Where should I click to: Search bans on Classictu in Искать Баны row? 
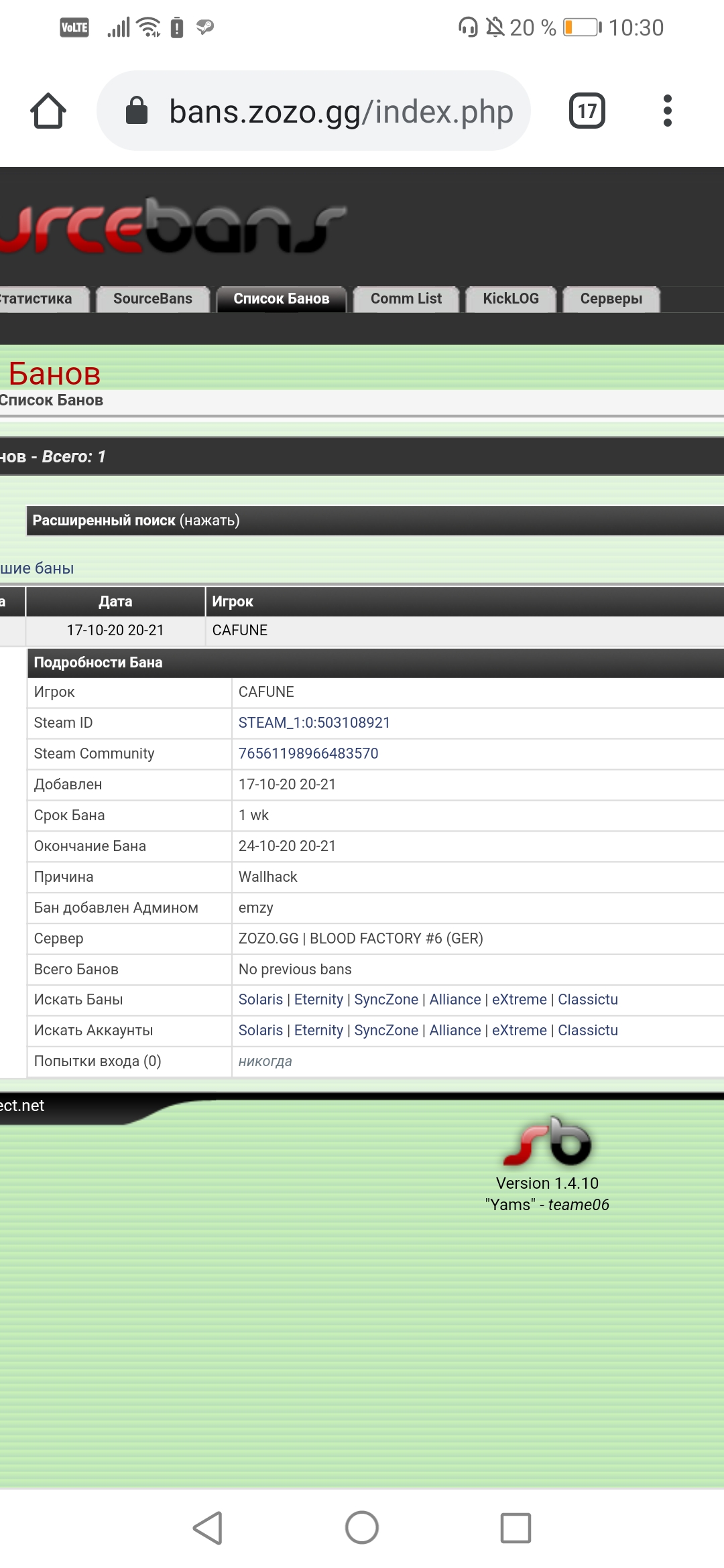click(x=588, y=1000)
